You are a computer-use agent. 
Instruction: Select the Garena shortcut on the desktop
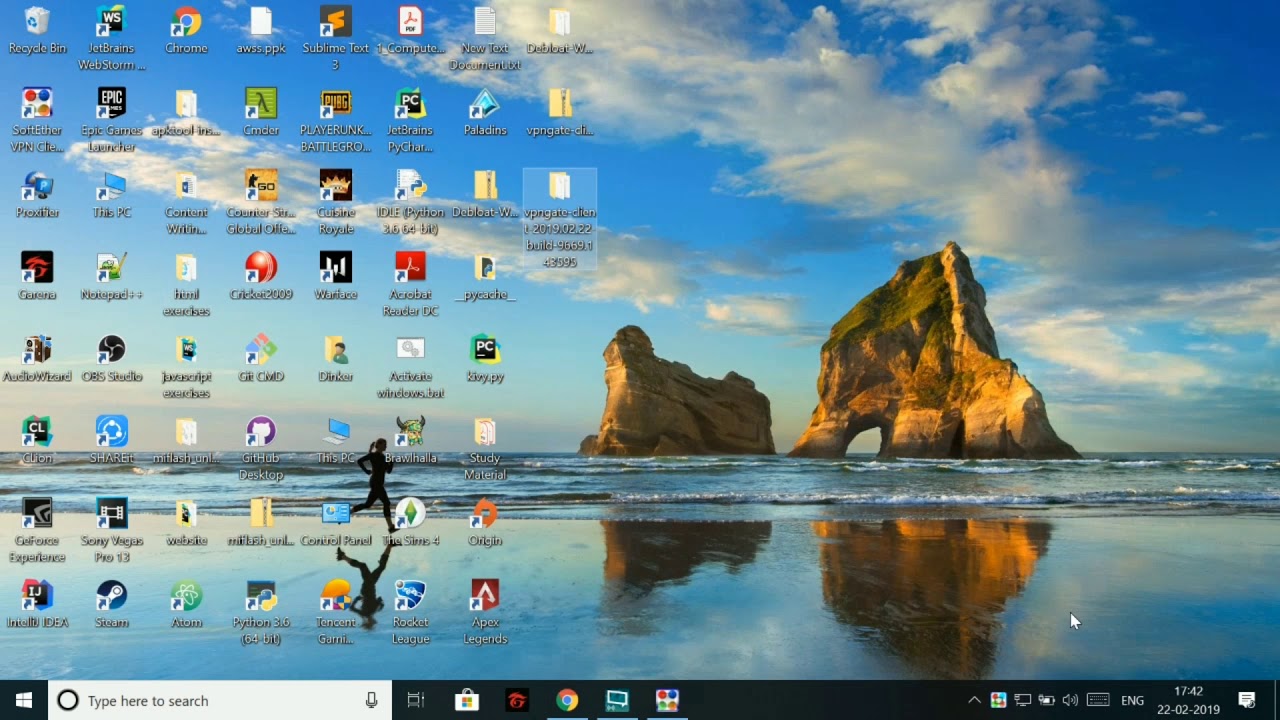click(x=37, y=276)
